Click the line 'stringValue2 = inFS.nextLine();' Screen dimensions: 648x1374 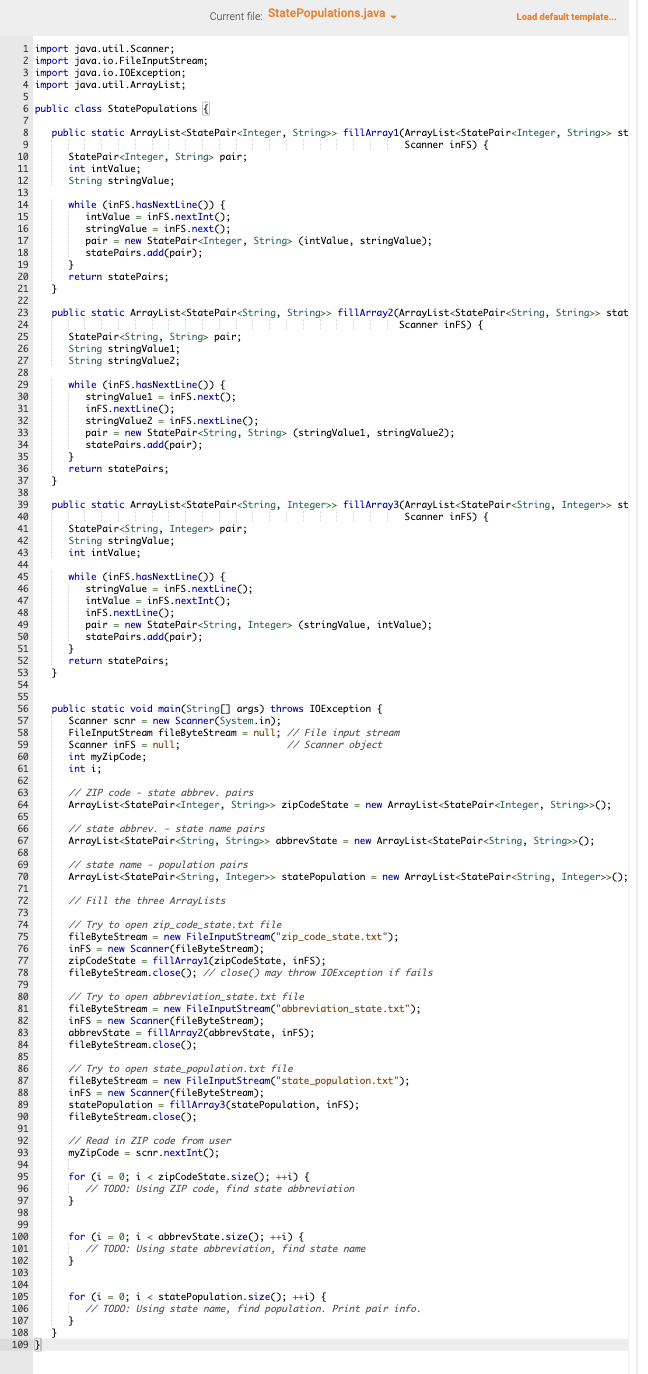click(x=172, y=421)
